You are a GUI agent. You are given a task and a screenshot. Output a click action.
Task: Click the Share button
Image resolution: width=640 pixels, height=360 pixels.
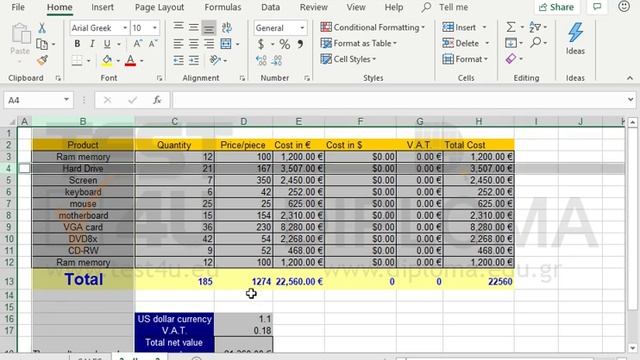coord(557,7)
